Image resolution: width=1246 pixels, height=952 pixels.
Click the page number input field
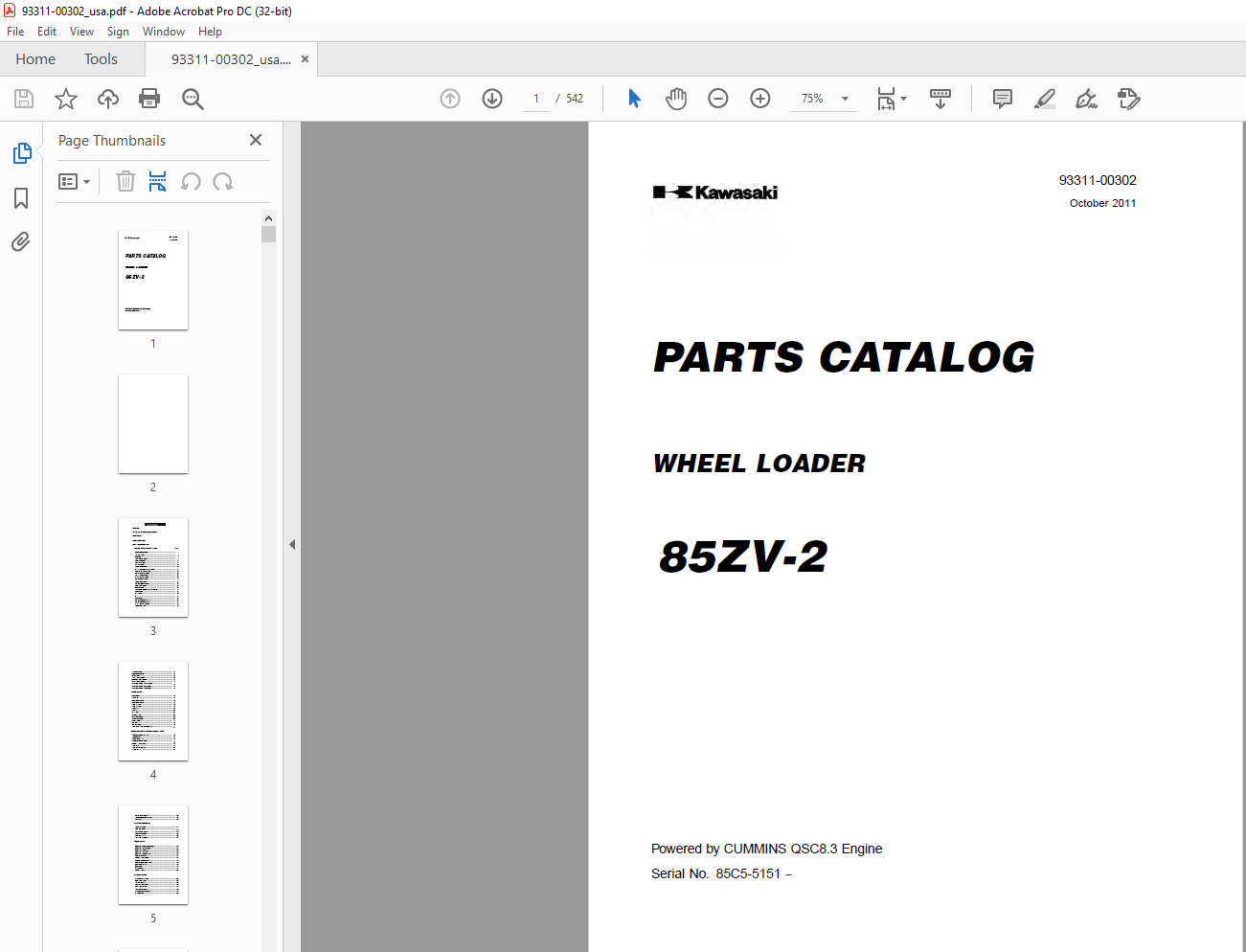click(x=536, y=99)
